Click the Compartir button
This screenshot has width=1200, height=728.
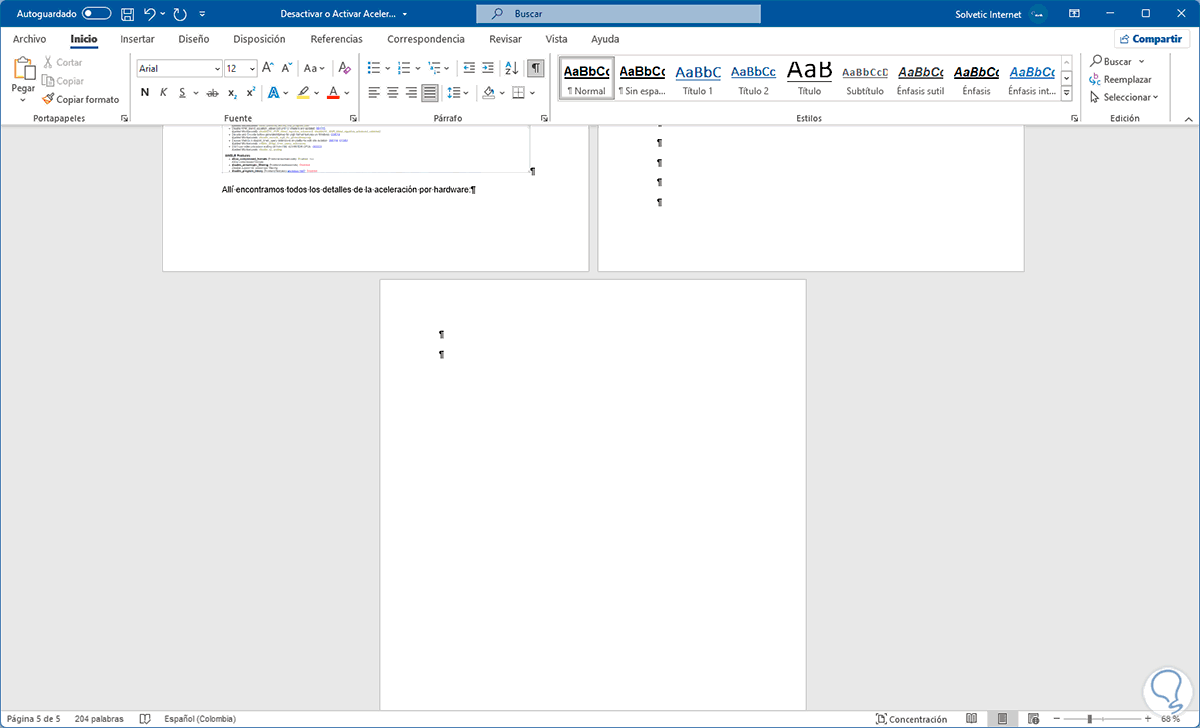1151,38
